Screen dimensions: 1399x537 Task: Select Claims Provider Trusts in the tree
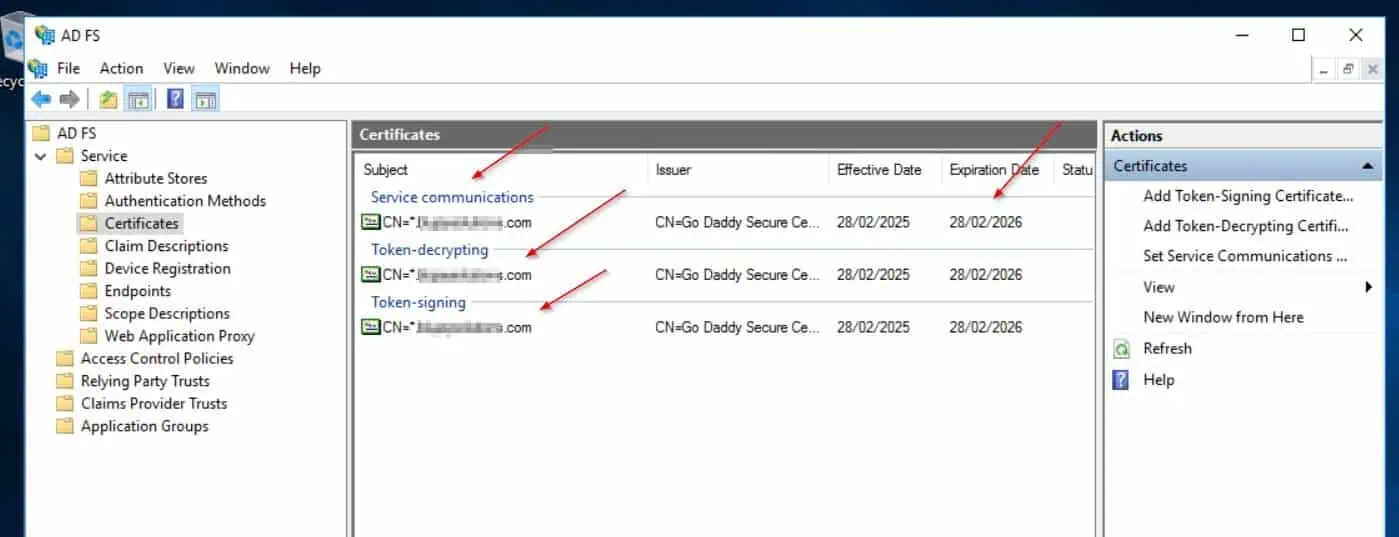tap(154, 403)
